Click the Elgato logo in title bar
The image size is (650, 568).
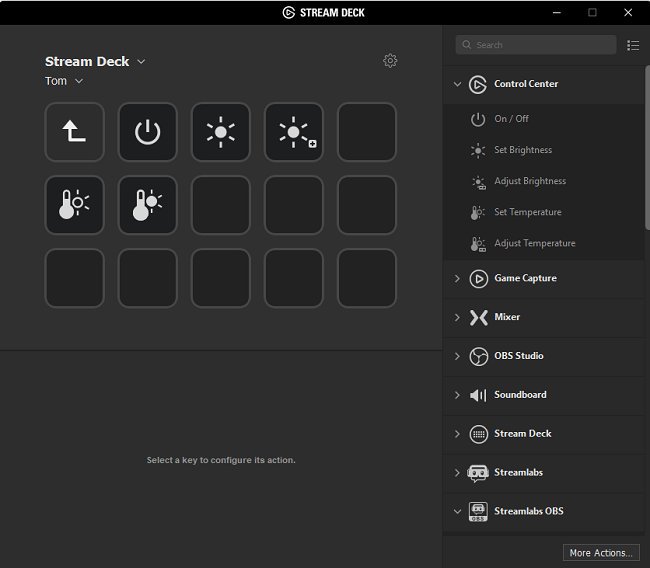click(x=289, y=12)
